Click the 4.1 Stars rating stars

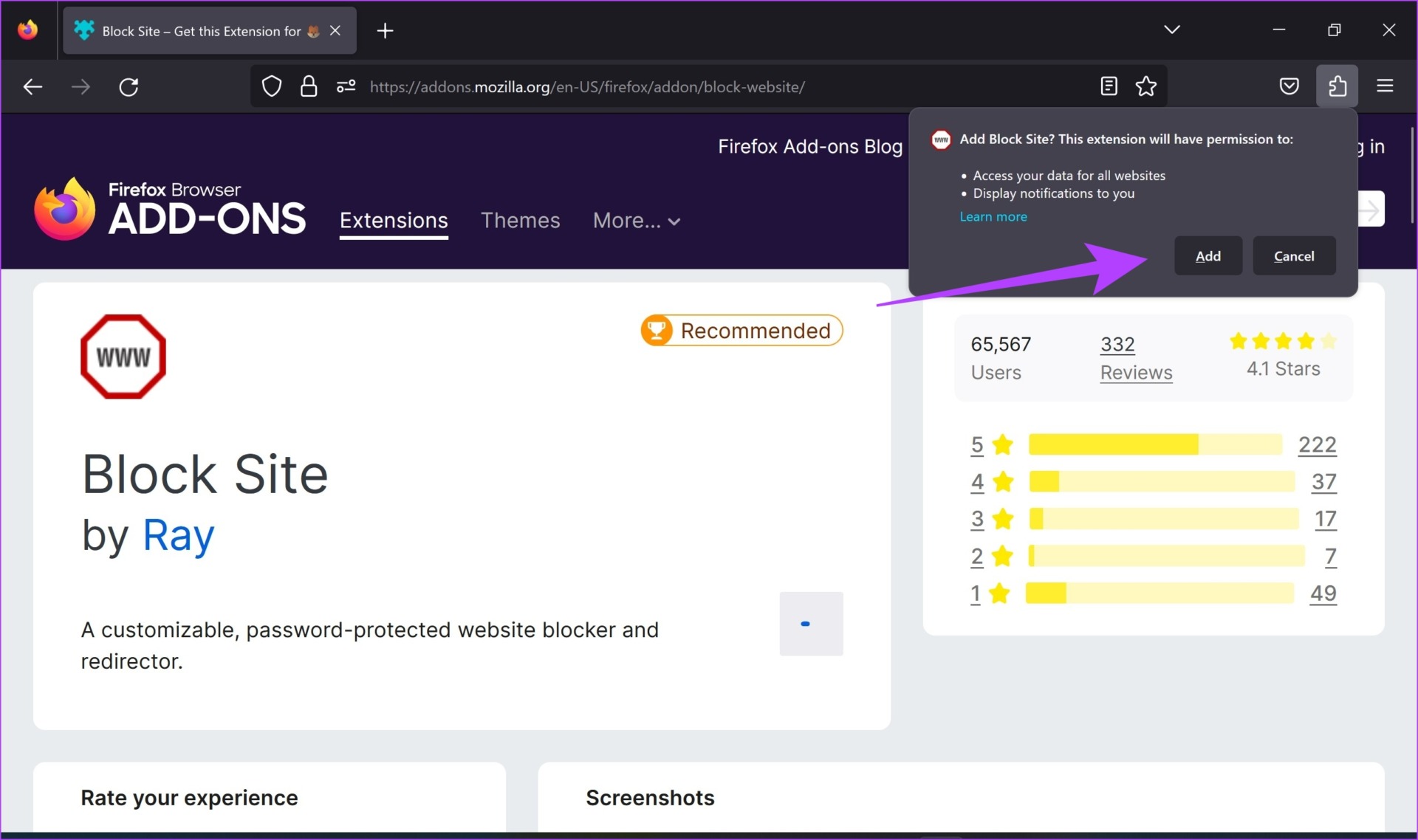[x=1283, y=341]
